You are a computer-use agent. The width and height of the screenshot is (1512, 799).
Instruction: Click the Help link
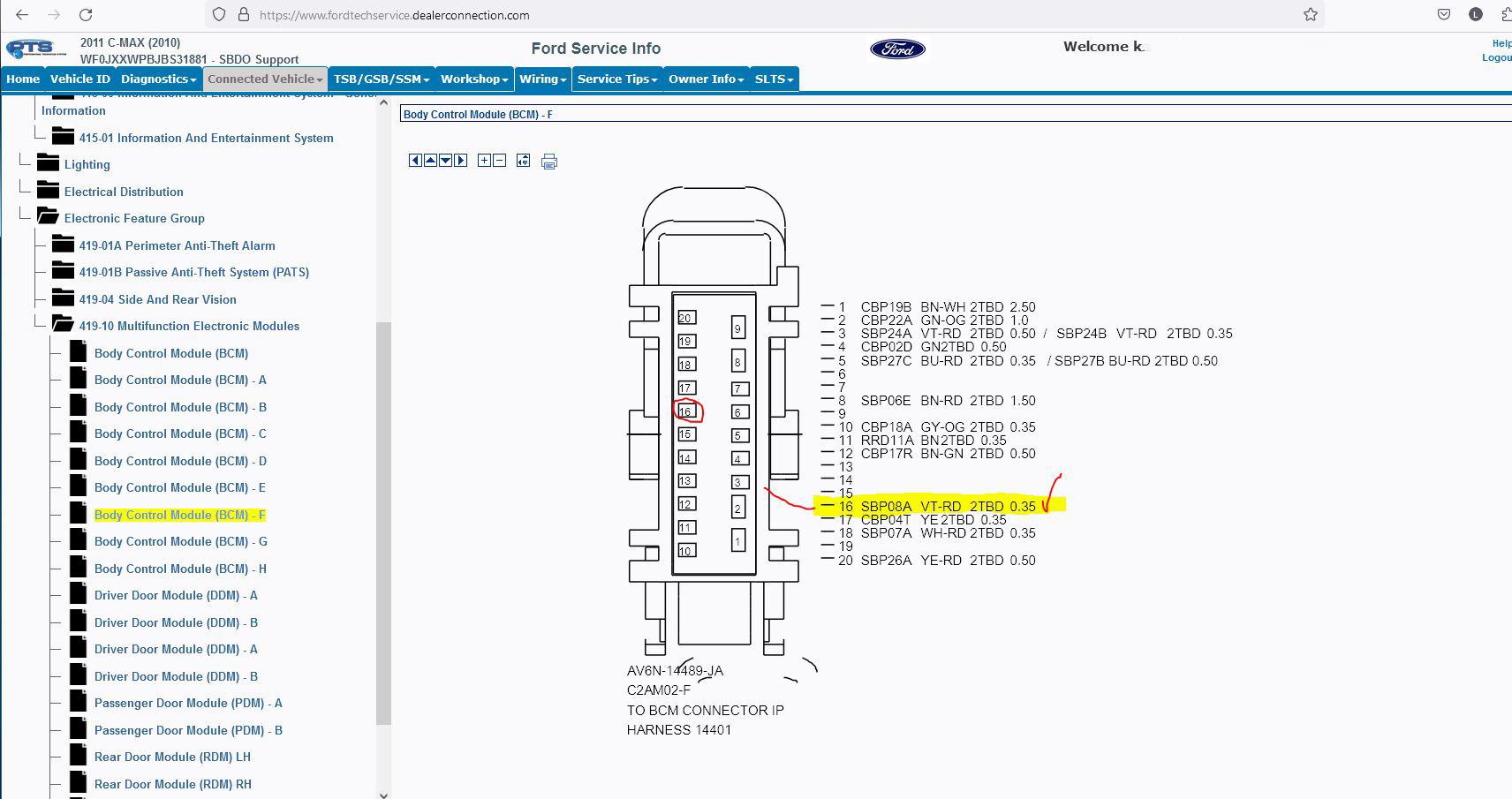[1501, 43]
